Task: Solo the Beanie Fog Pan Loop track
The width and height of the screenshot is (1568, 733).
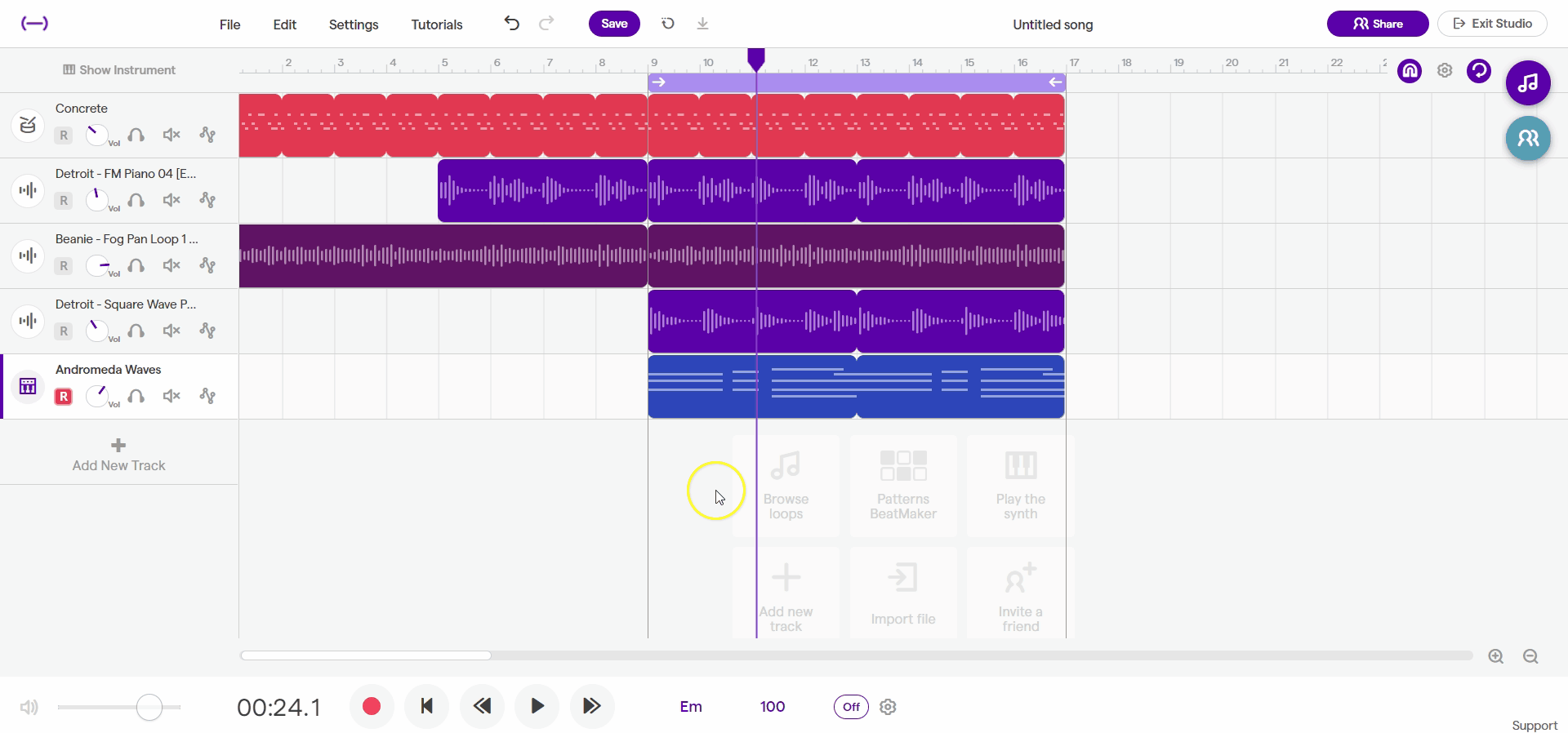Action: 136,265
